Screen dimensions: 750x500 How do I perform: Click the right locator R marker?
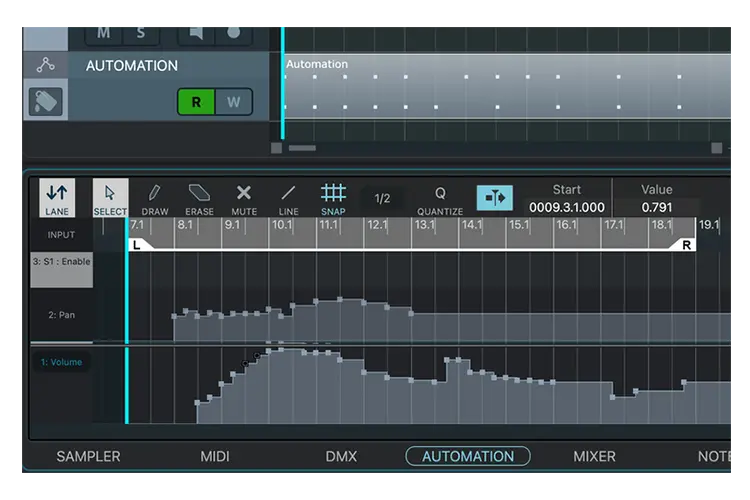686,245
